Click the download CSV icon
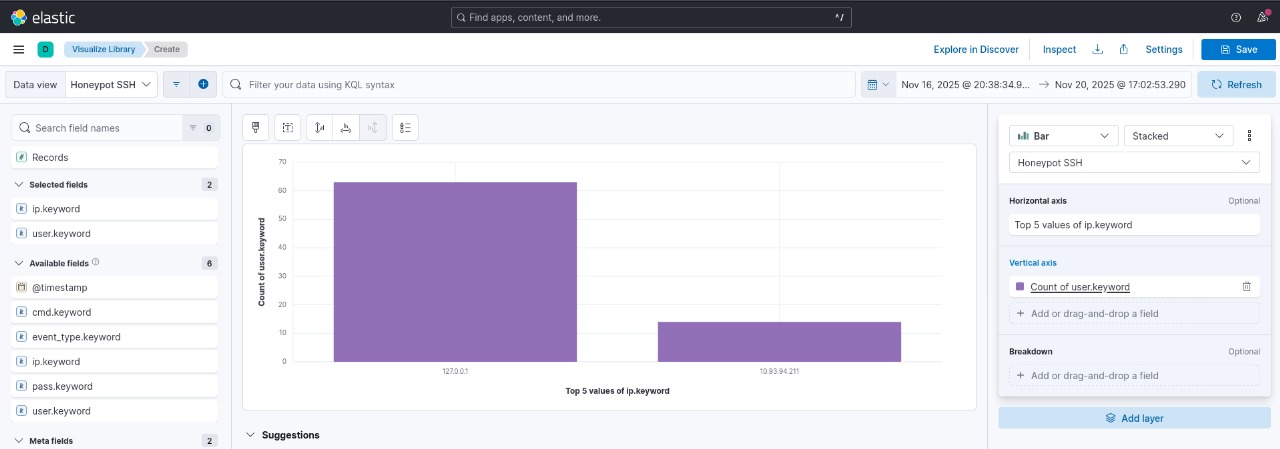The height and width of the screenshot is (449, 1280). 1097,49
